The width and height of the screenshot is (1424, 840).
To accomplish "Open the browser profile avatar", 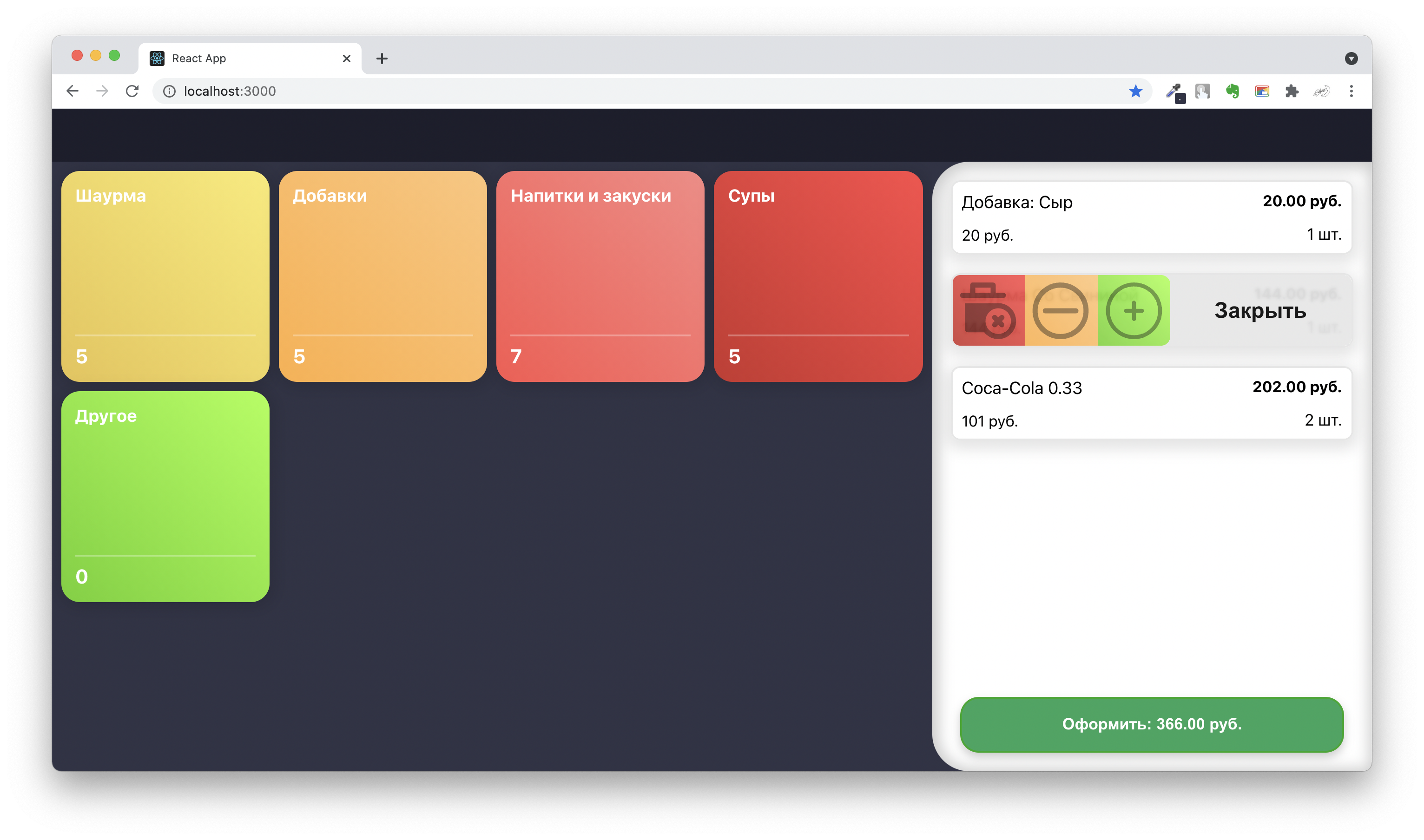I will [x=1321, y=91].
